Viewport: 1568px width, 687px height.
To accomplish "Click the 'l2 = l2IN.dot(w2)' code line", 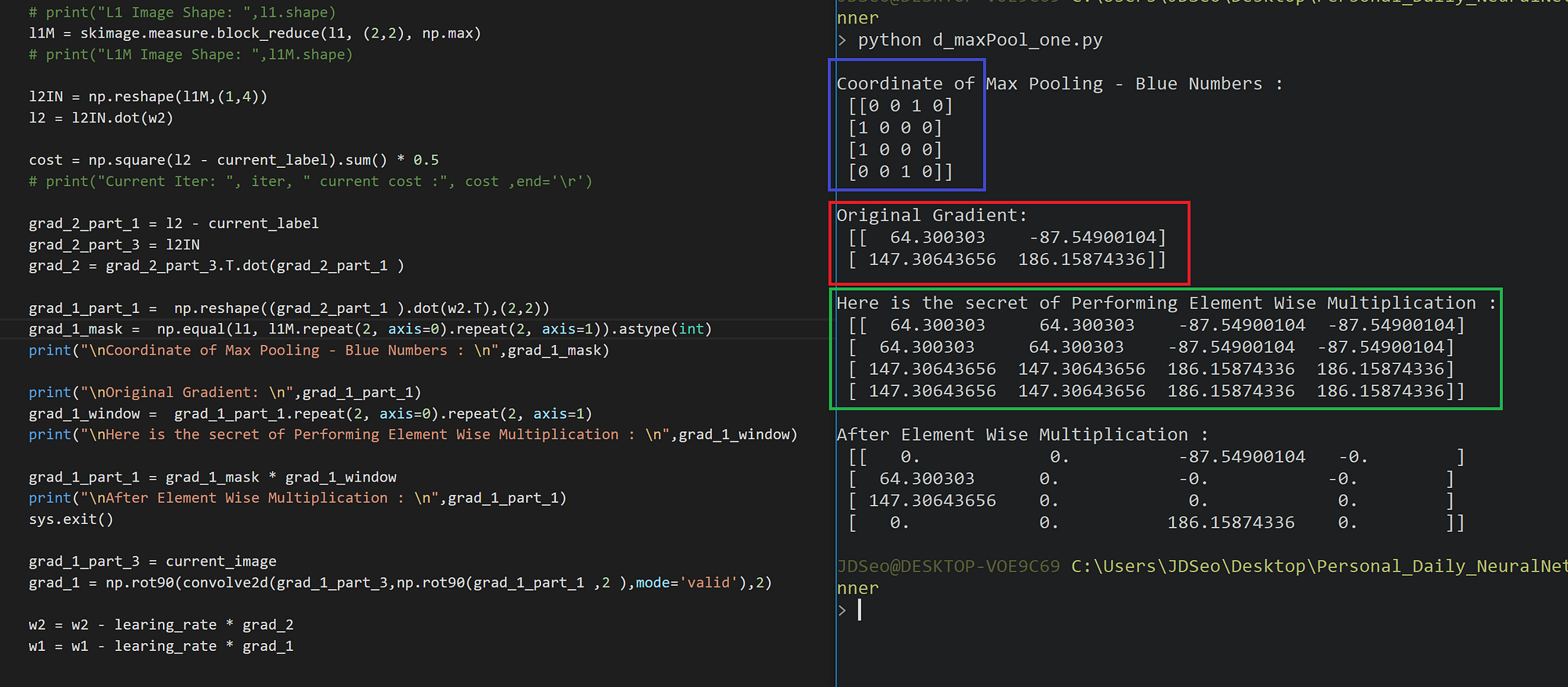I will pos(101,118).
